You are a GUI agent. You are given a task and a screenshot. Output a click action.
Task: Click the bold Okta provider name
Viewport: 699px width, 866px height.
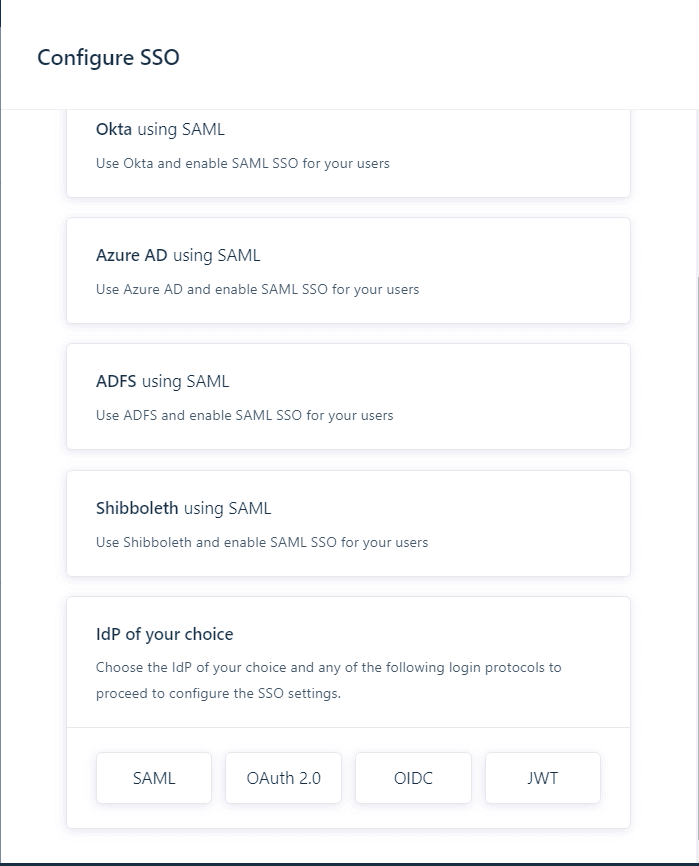point(114,129)
